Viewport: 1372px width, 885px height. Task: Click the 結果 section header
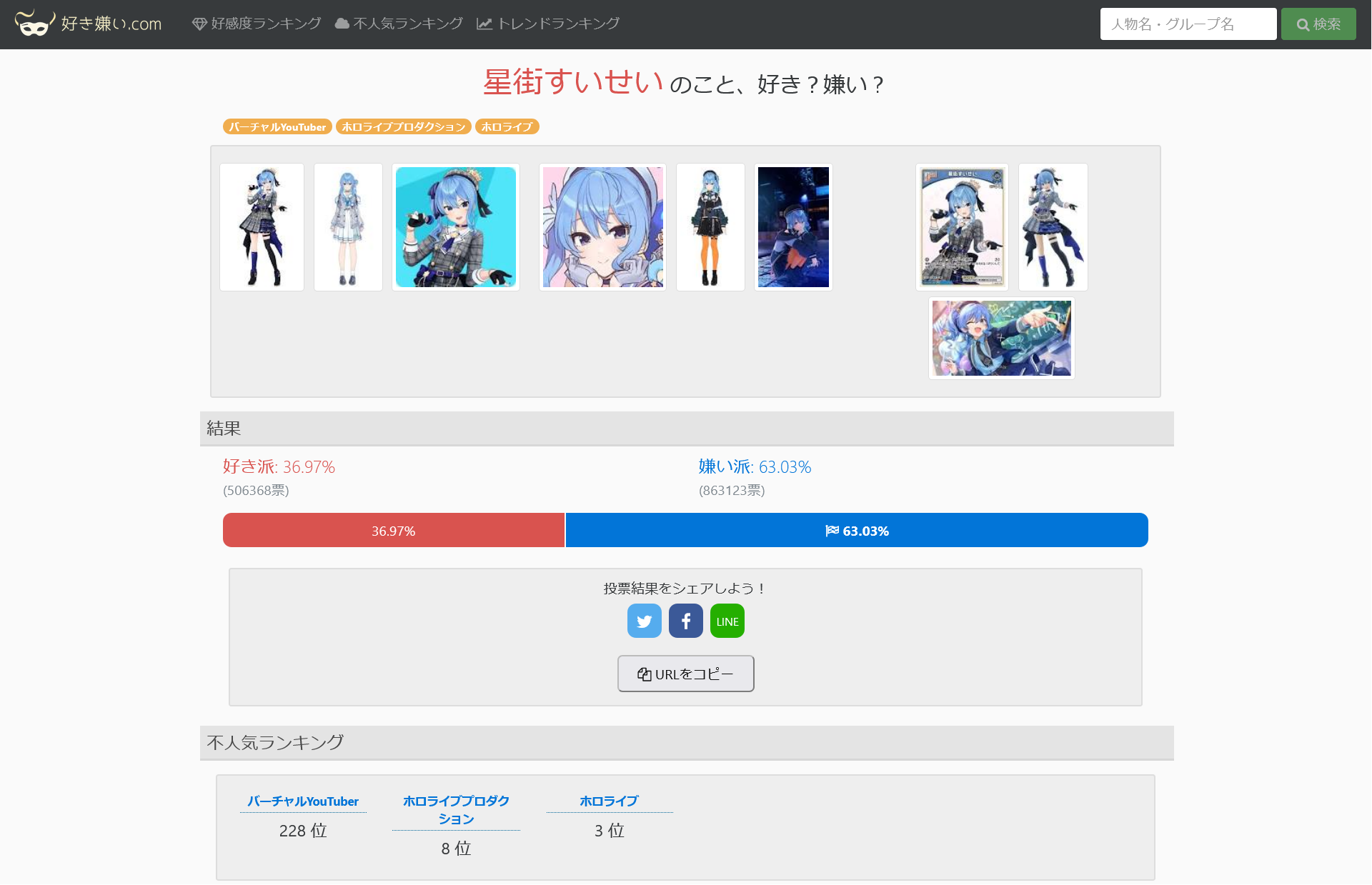point(687,429)
